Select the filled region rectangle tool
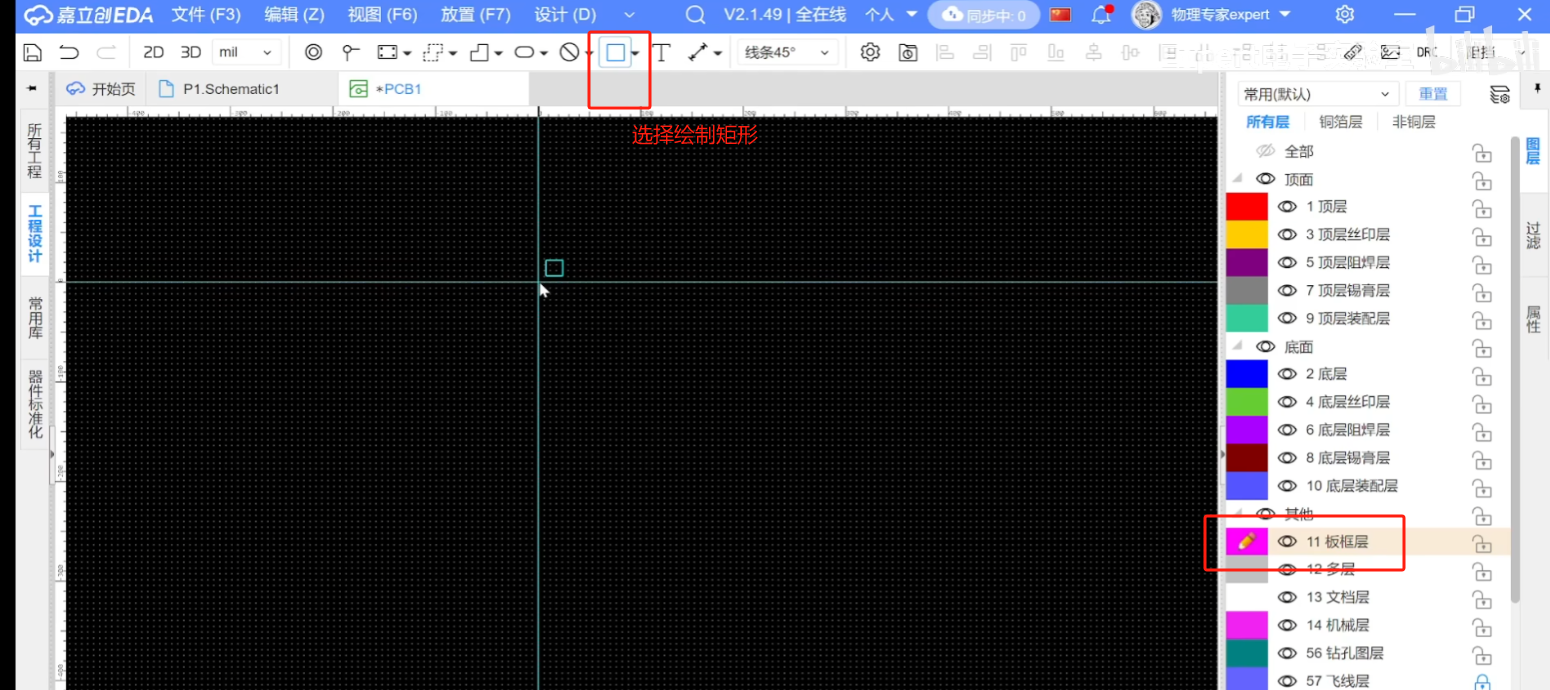Image resolution: width=1550 pixels, height=690 pixels. pos(387,52)
